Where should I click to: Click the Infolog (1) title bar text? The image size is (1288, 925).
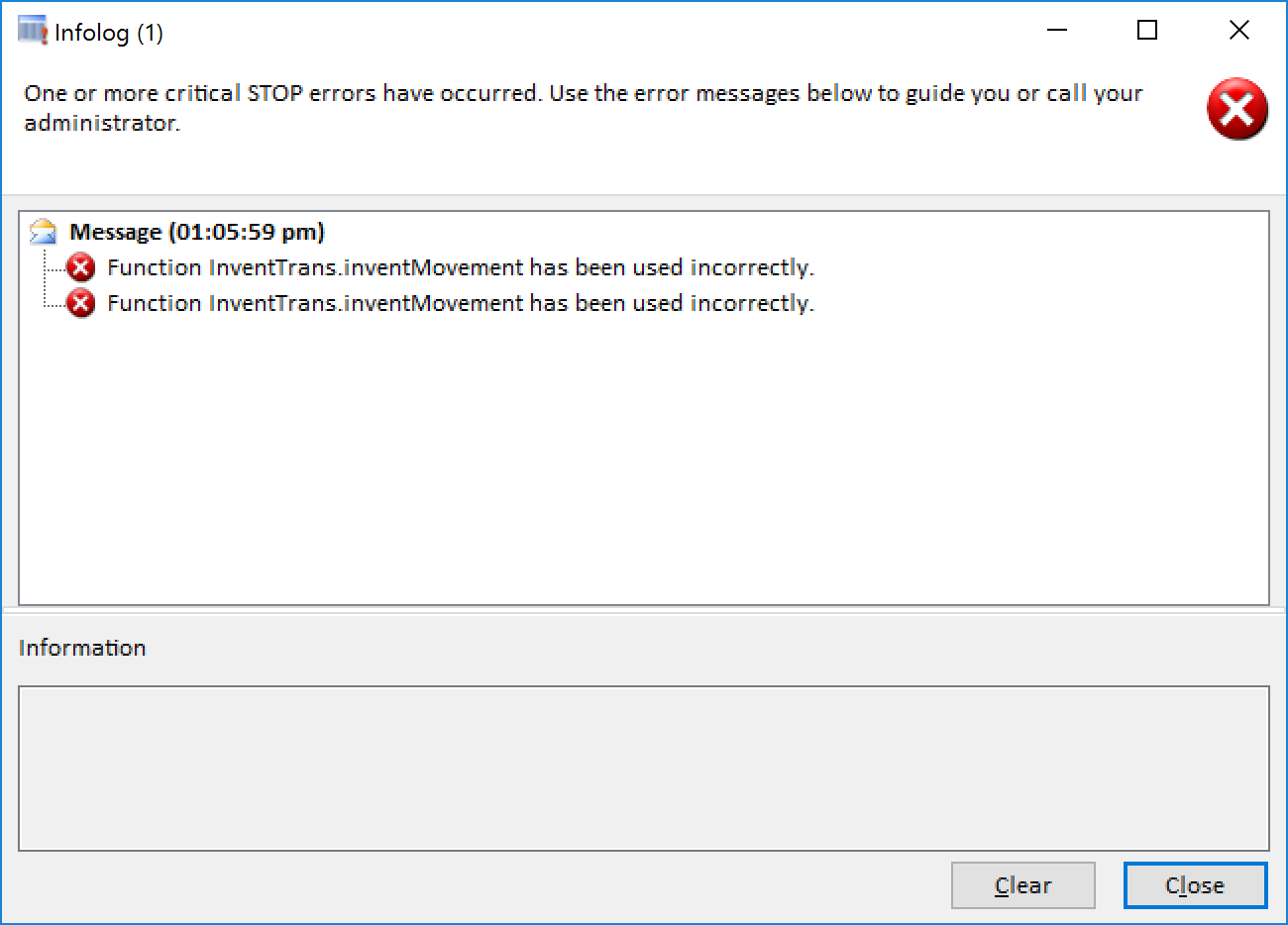click(109, 33)
